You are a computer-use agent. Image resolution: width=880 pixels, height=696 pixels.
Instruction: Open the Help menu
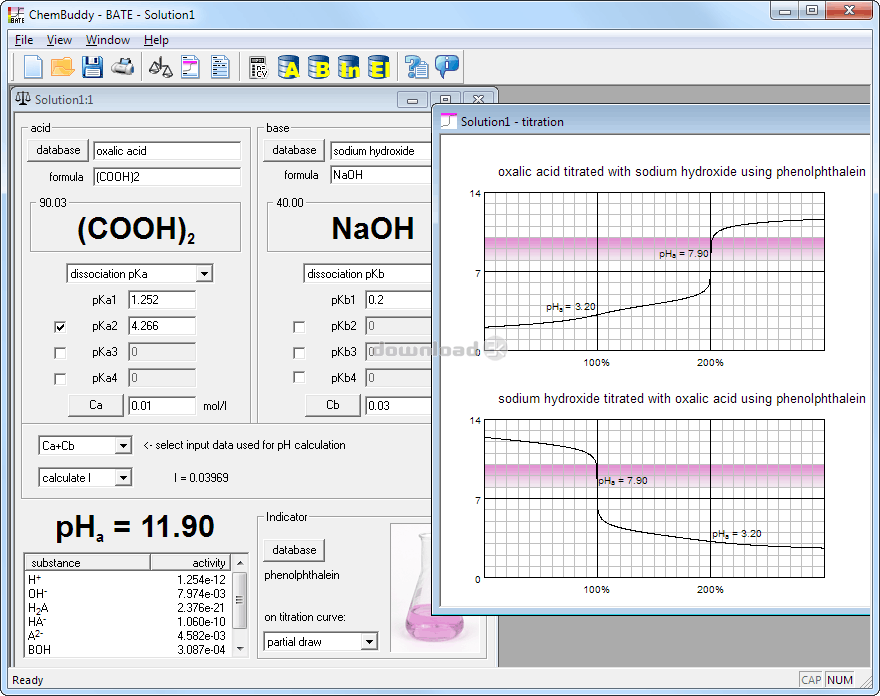pyautogui.click(x=156, y=40)
